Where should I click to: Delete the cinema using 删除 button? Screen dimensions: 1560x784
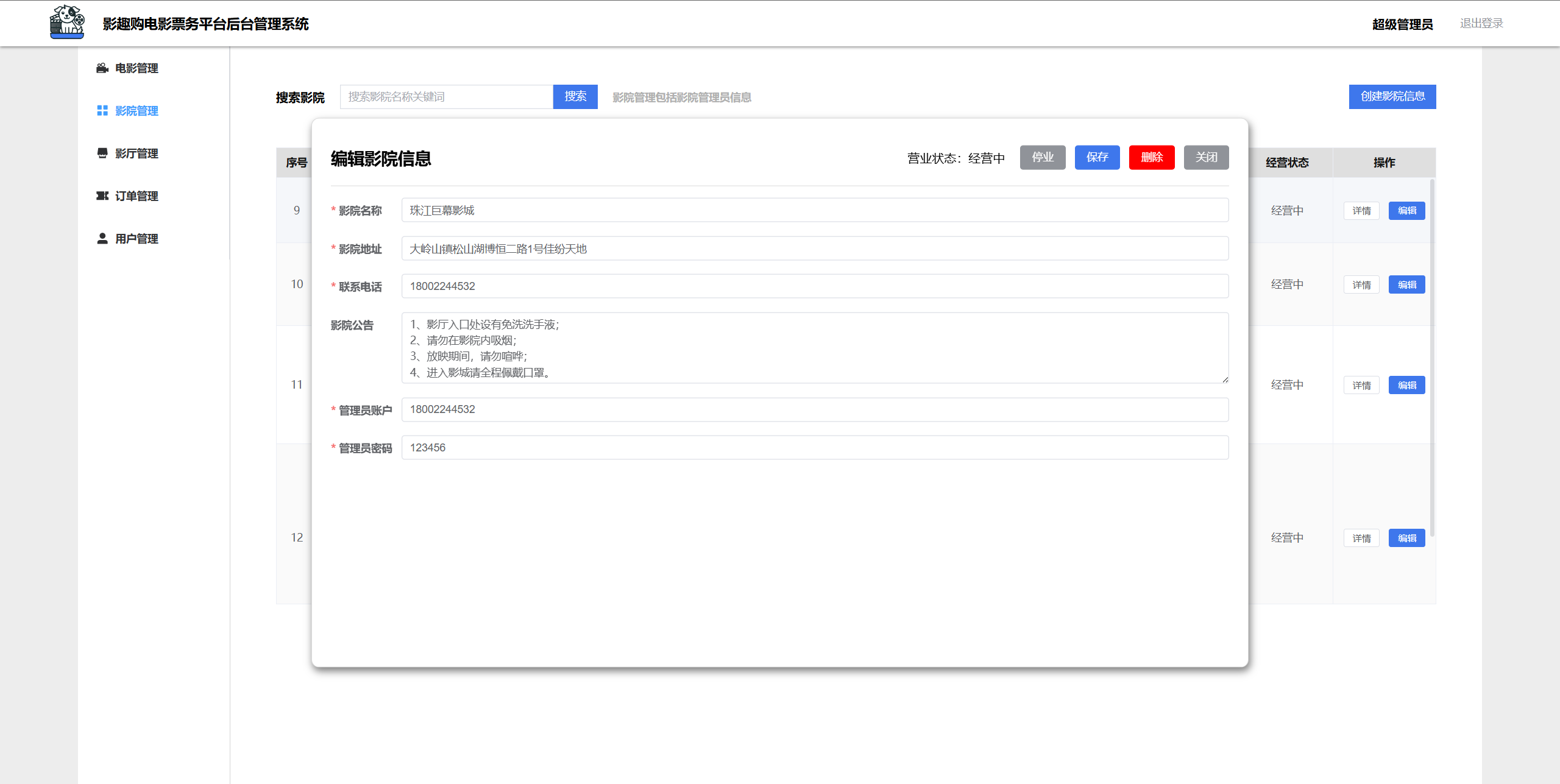(x=1152, y=157)
